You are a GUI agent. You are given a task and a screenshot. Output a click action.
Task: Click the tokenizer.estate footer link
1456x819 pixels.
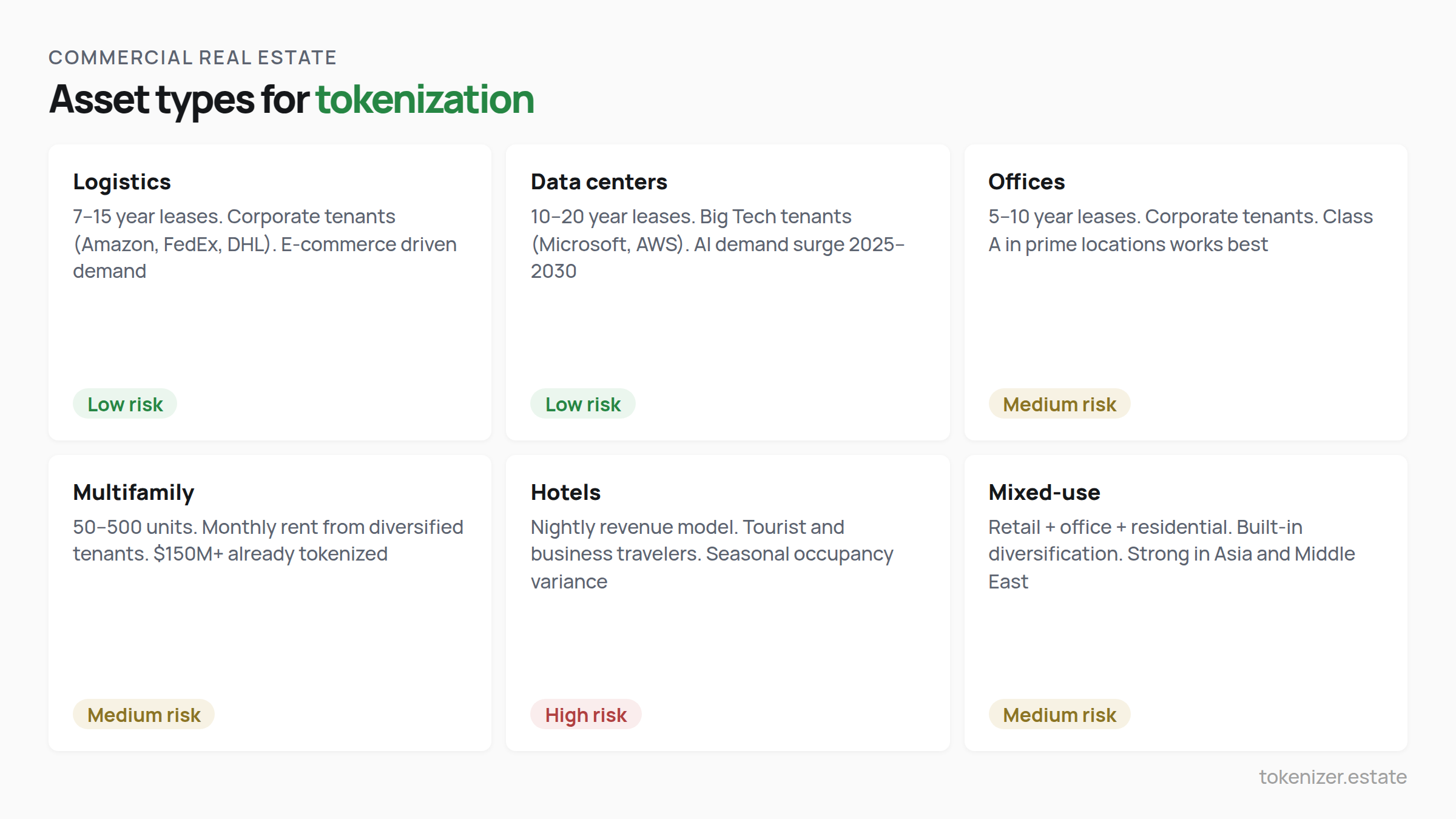[1330, 777]
